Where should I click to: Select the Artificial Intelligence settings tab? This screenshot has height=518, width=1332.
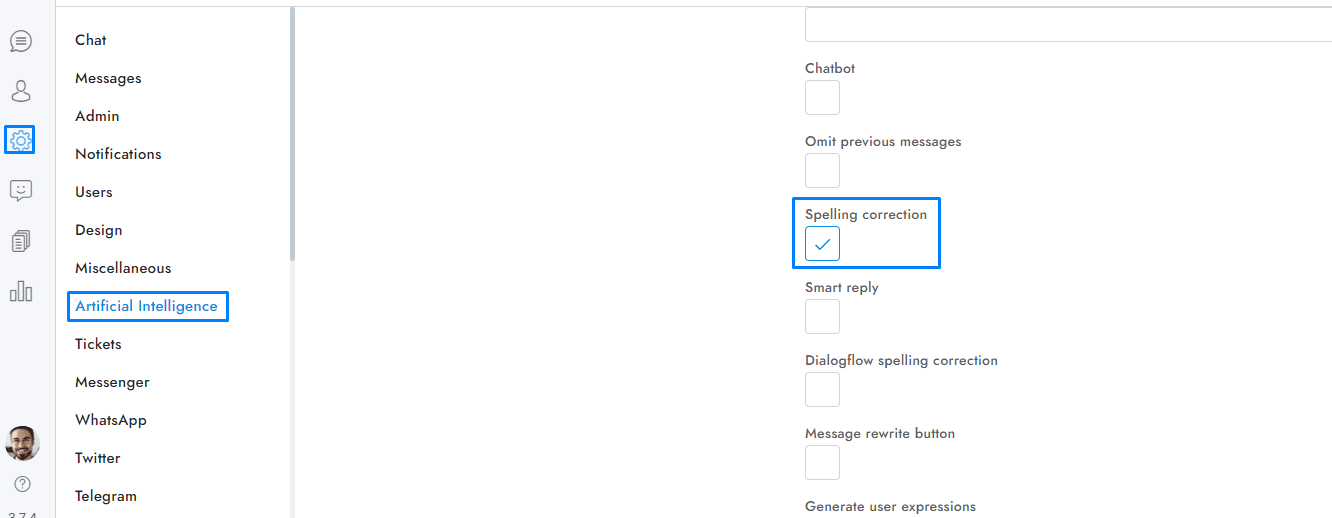[x=146, y=306]
